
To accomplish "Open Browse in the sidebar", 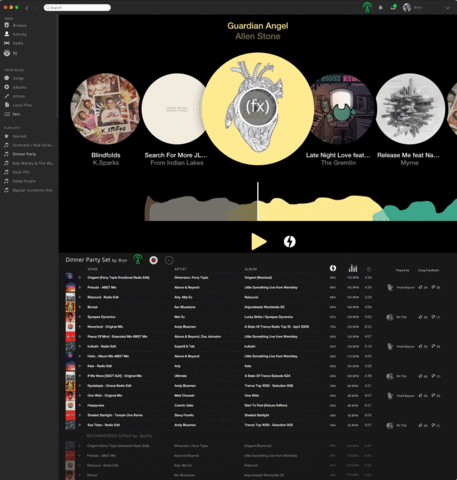I will click(x=19, y=25).
